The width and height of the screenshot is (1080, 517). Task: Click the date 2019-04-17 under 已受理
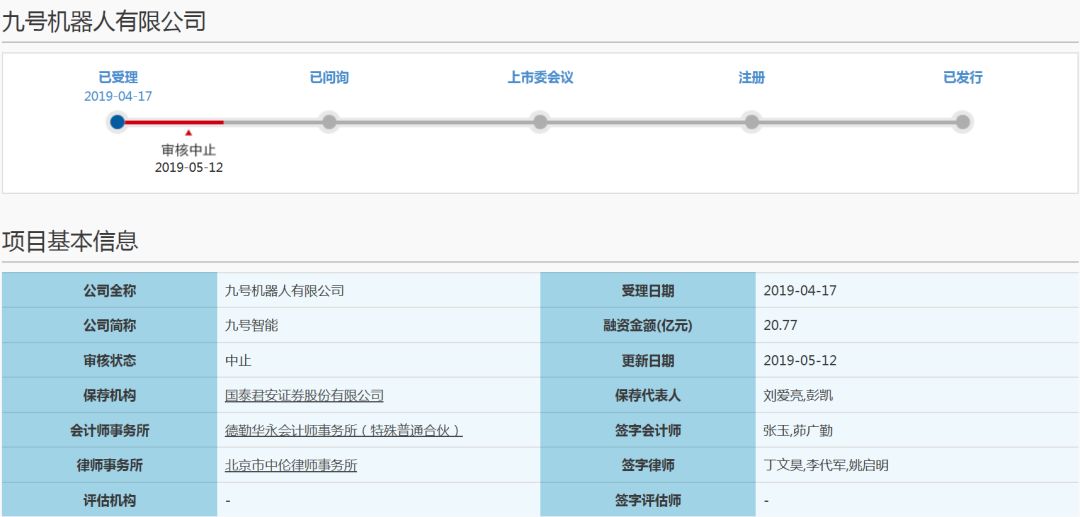118,96
